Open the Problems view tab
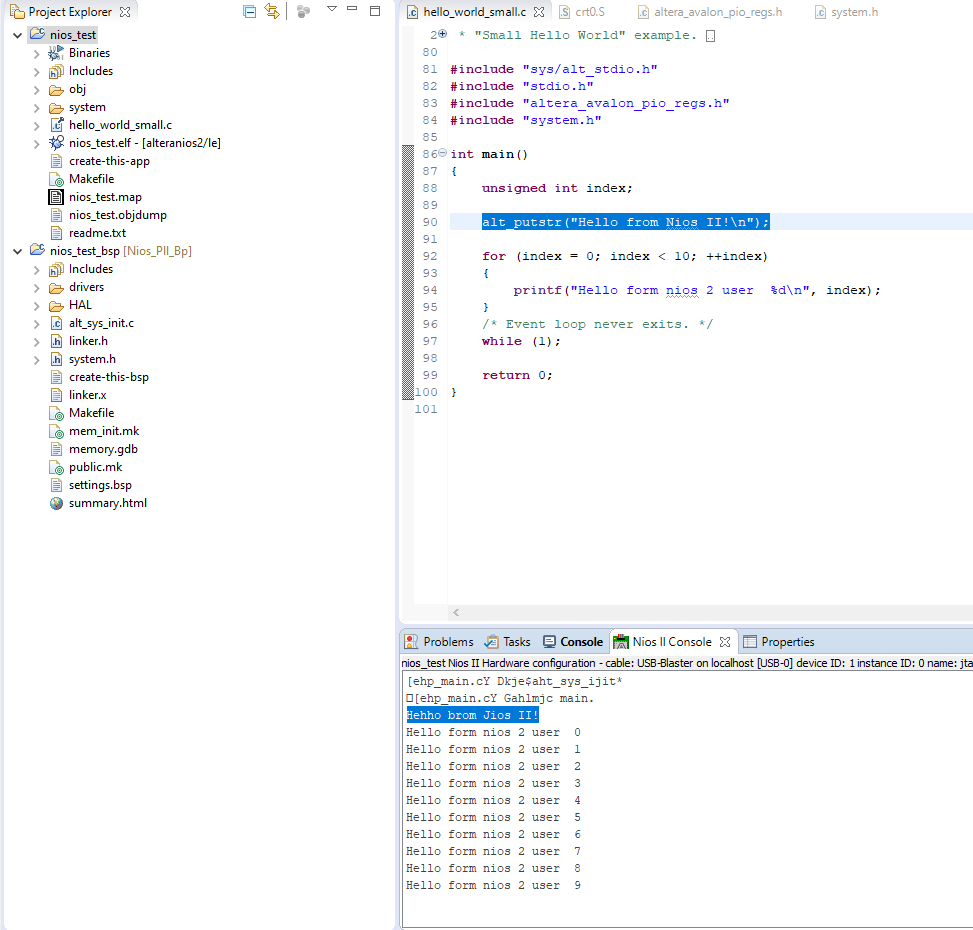 tap(447, 642)
